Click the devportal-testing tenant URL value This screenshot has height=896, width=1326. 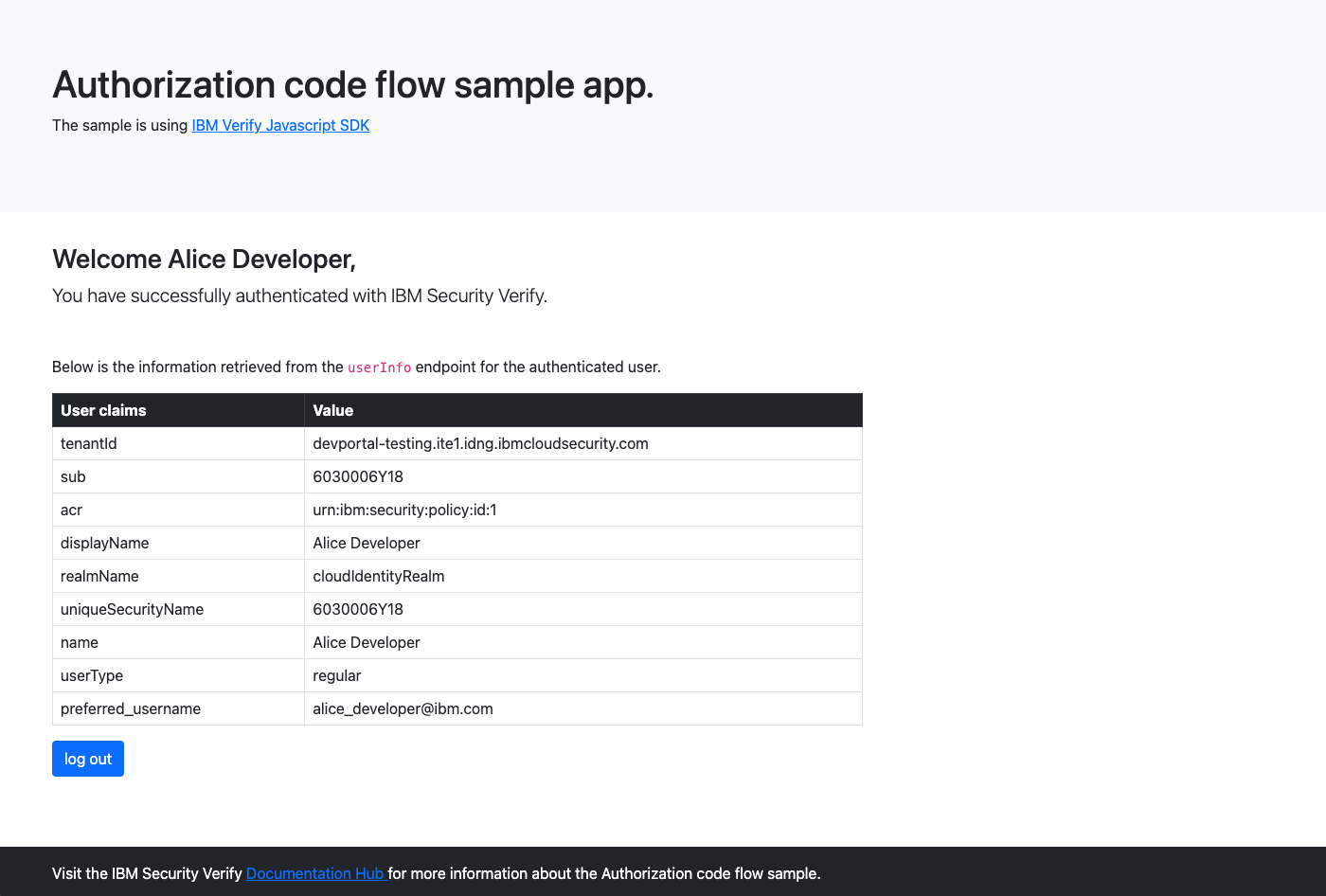tap(480, 443)
